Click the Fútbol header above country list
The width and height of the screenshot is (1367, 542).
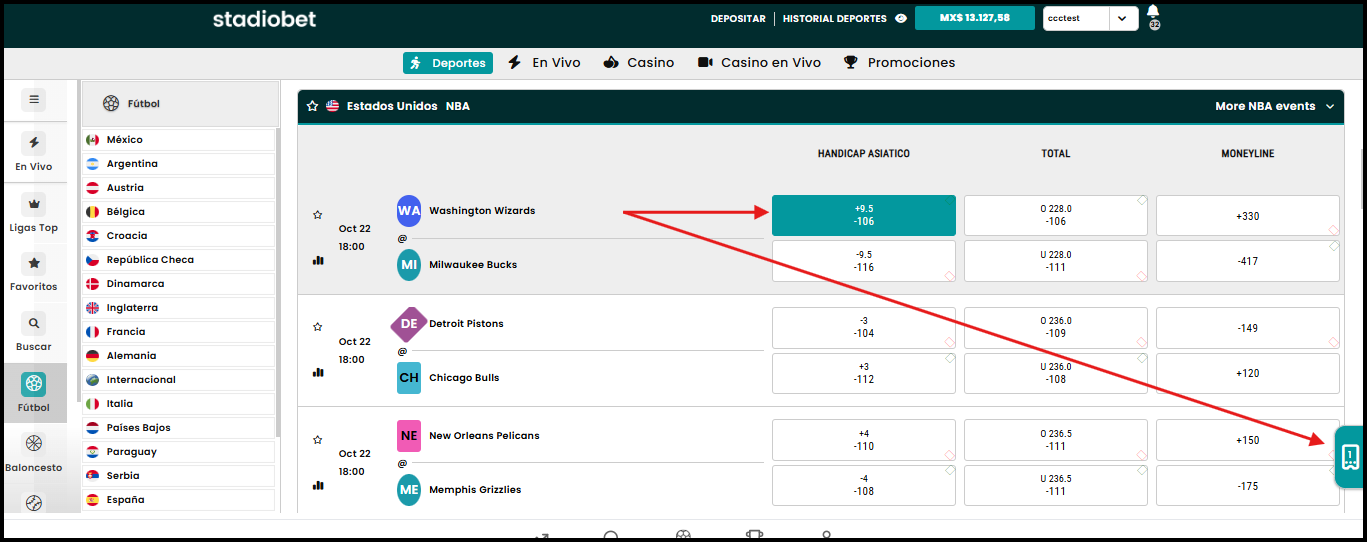178,103
